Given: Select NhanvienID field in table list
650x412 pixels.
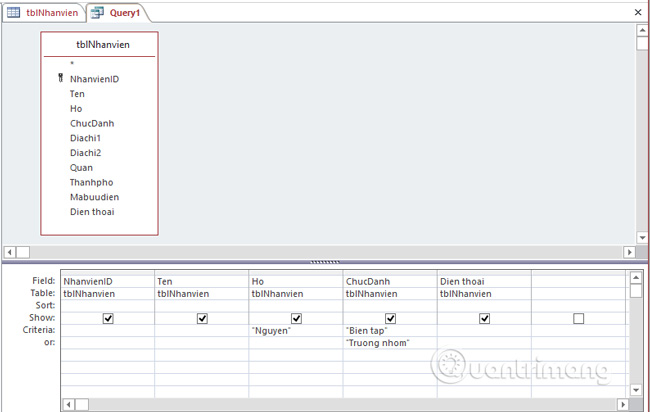Looking at the screenshot, I should tap(94, 79).
